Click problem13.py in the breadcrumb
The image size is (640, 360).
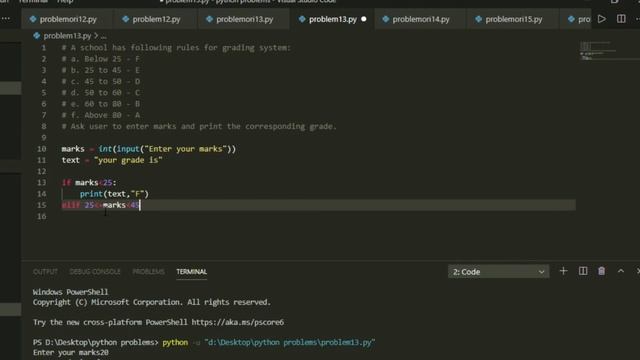click(67, 36)
